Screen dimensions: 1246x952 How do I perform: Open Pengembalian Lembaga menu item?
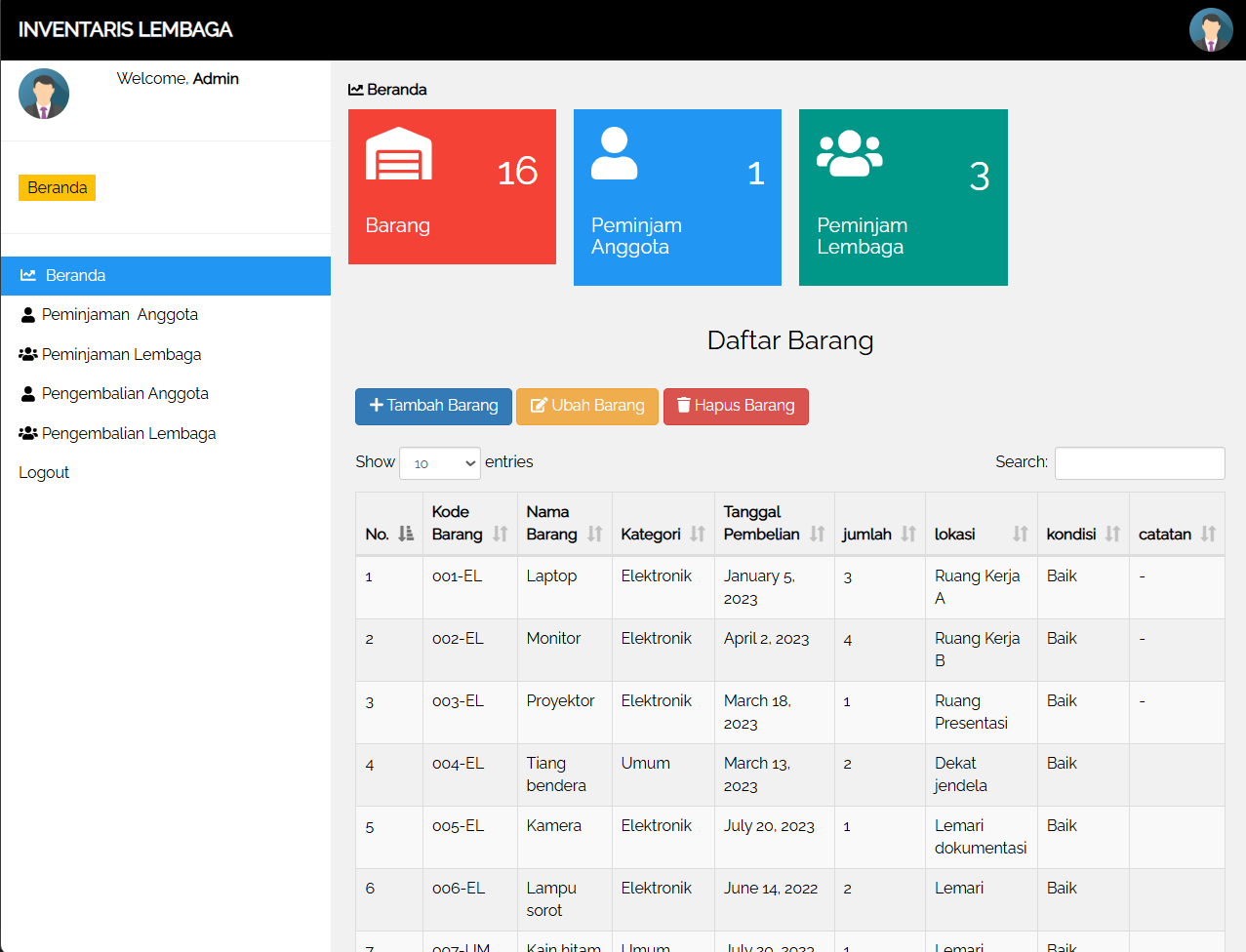click(x=128, y=433)
